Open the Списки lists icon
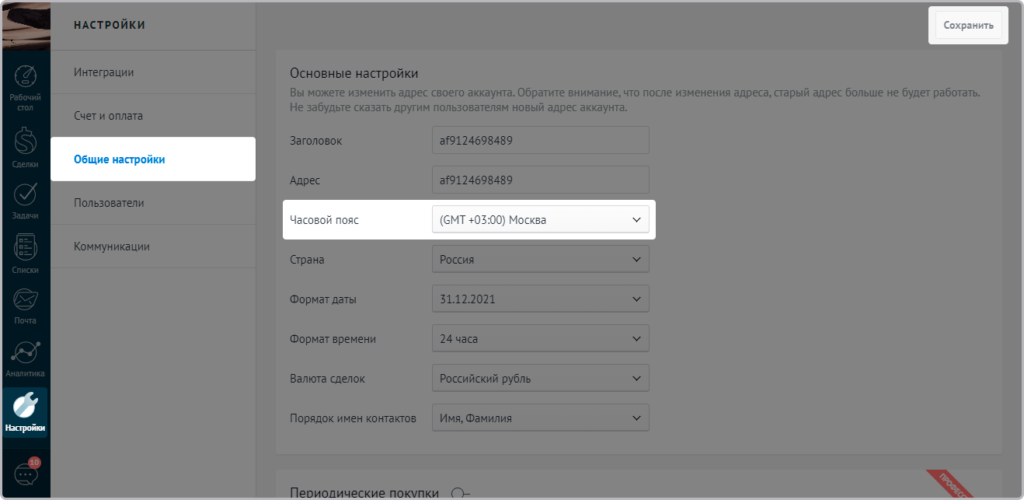 25,252
